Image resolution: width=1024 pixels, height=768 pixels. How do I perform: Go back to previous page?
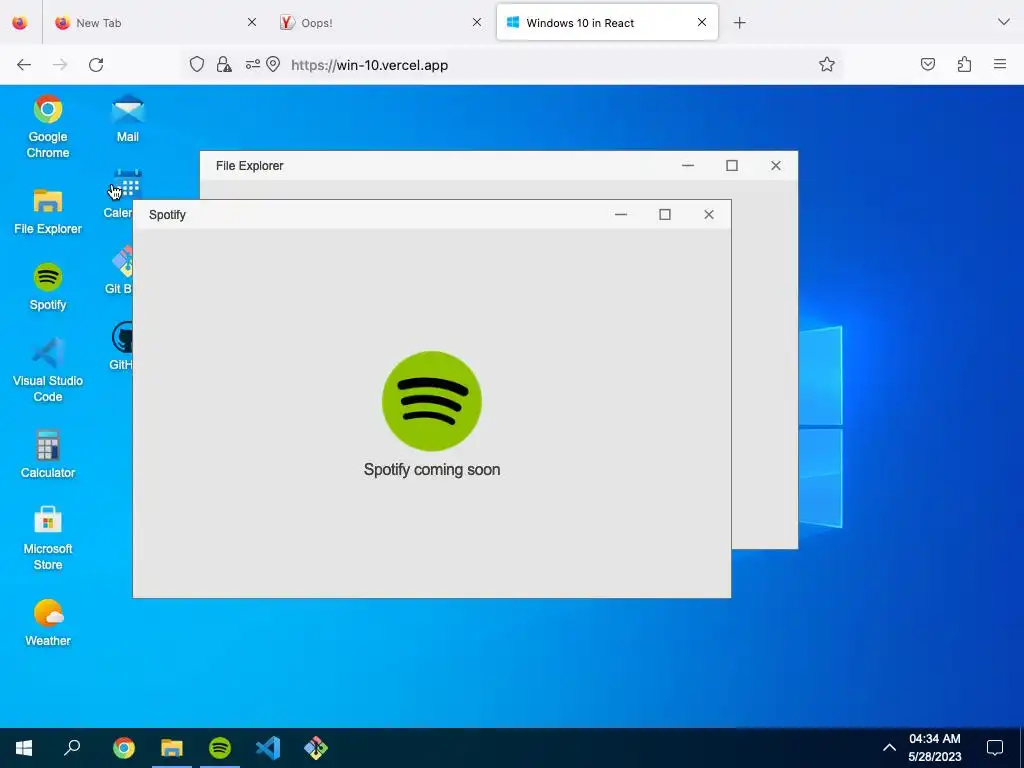[x=24, y=65]
